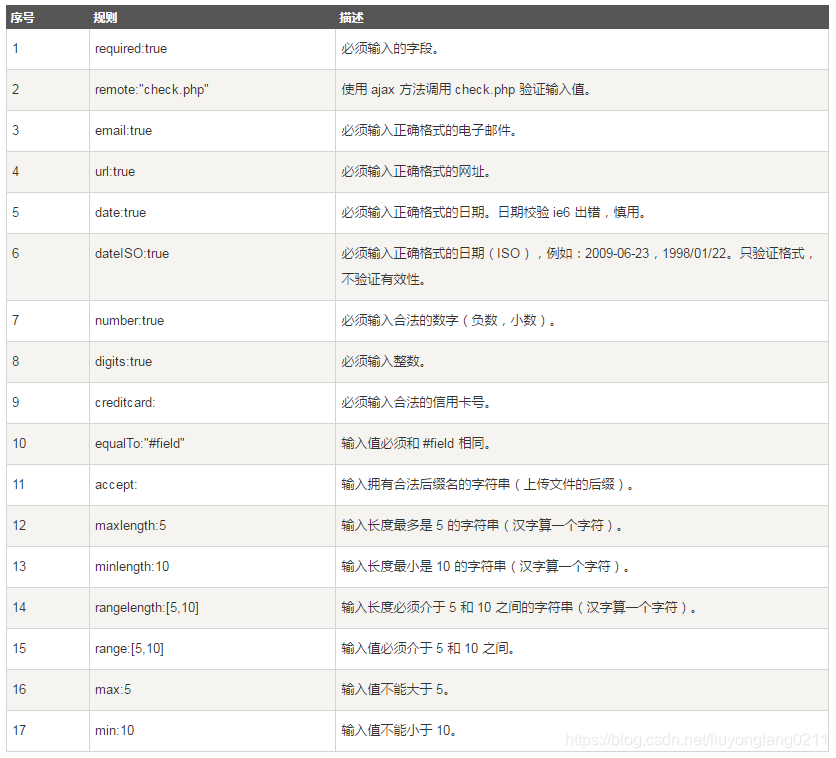The width and height of the screenshot is (836, 758).
Task: Select the url:true rule cell
Action: click(x=212, y=172)
